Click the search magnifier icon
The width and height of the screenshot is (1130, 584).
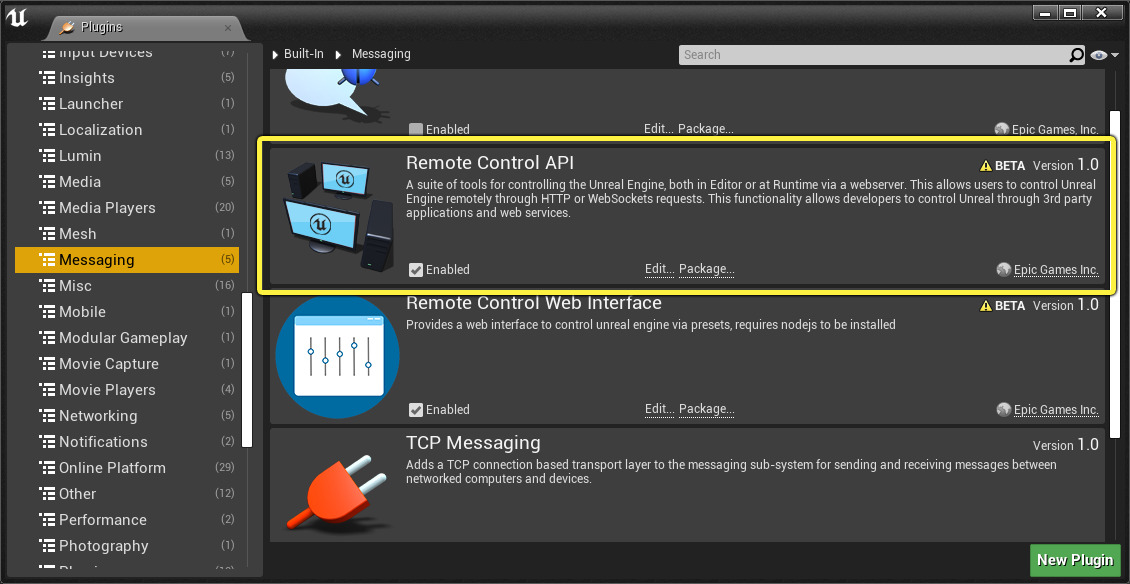pyautogui.click(x=1075, y=55)
